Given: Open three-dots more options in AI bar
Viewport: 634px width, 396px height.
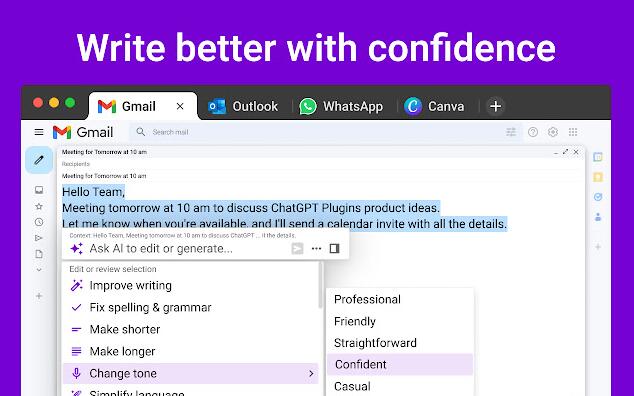Looking at the screenshot, I should 317,248.
